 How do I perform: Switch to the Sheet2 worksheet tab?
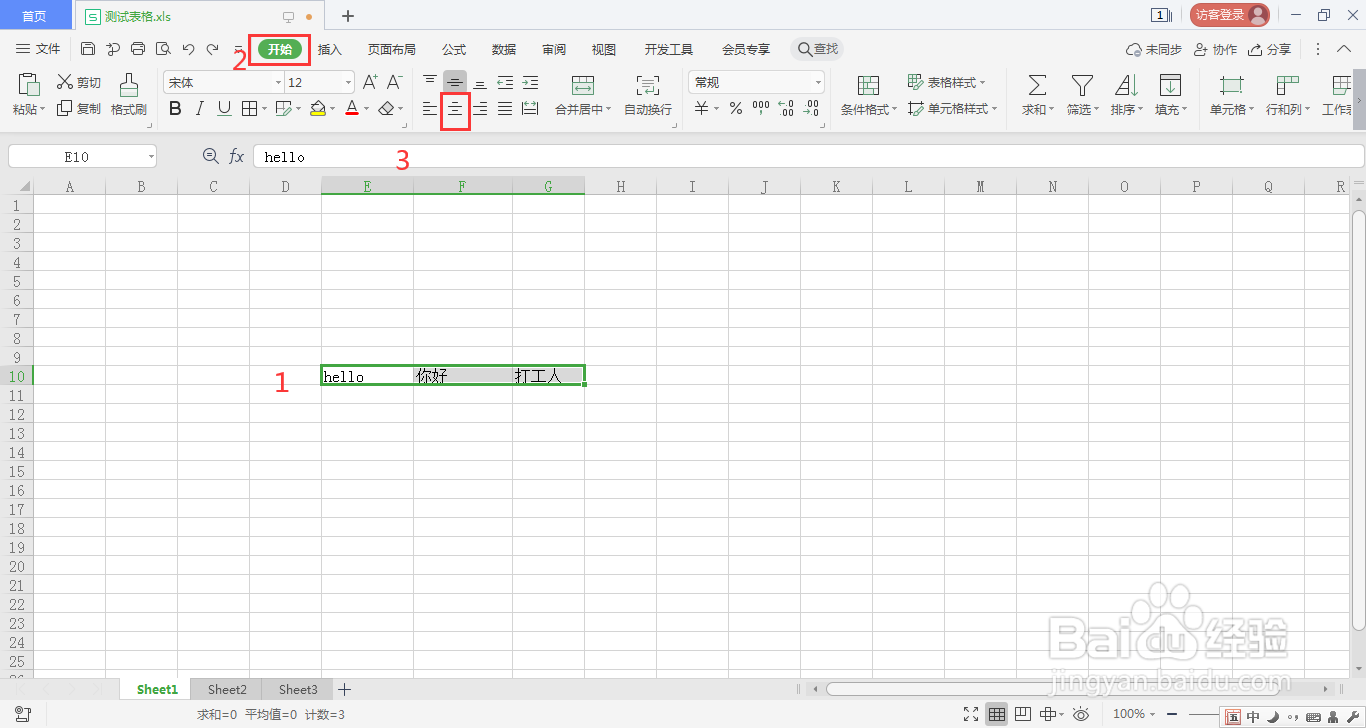point(227,689)
